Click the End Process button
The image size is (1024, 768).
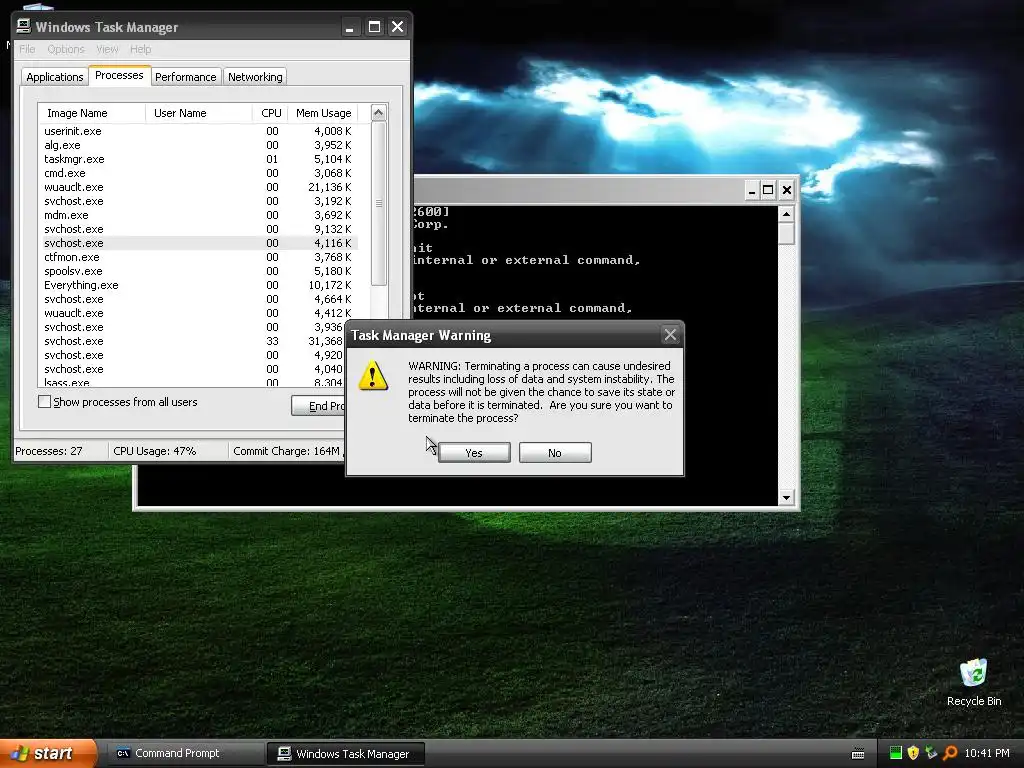click(x=319, y=406)
